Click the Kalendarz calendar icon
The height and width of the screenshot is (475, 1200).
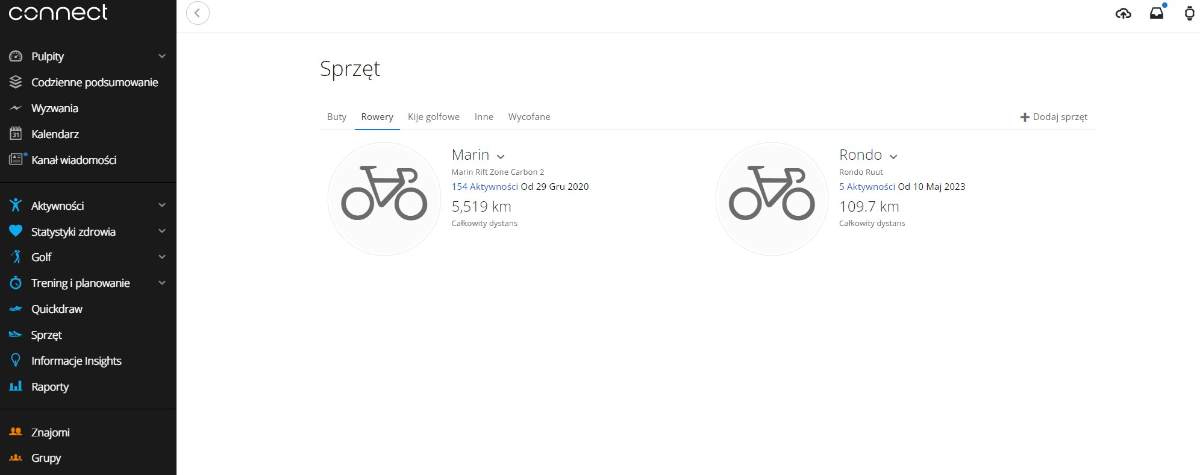coord(15,134)
